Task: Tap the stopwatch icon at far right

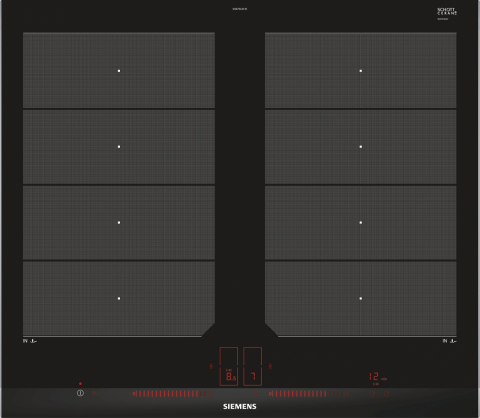Action: point(387,394)
